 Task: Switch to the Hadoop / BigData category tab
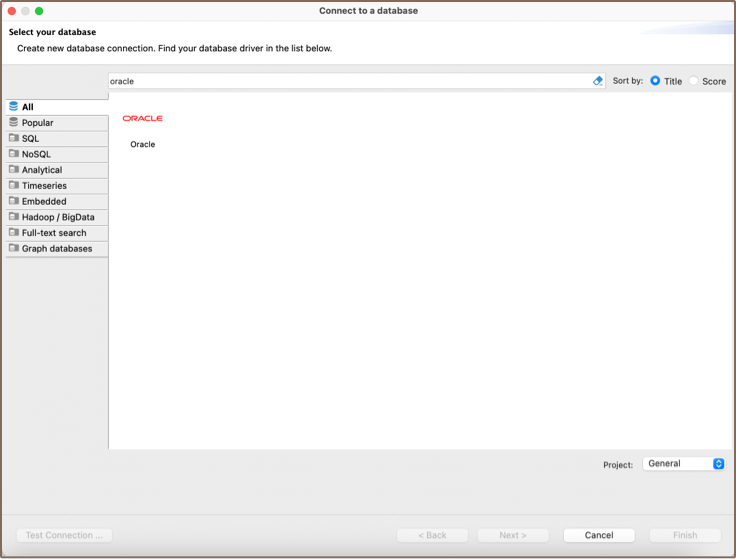[x=57, y=217]
